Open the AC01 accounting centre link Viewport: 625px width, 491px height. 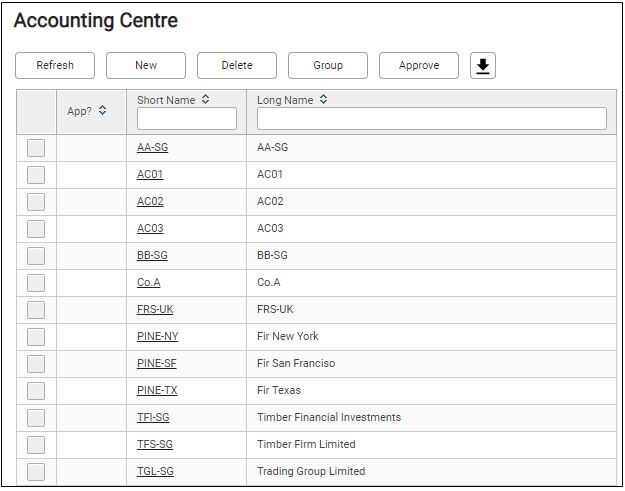[150, 175]
